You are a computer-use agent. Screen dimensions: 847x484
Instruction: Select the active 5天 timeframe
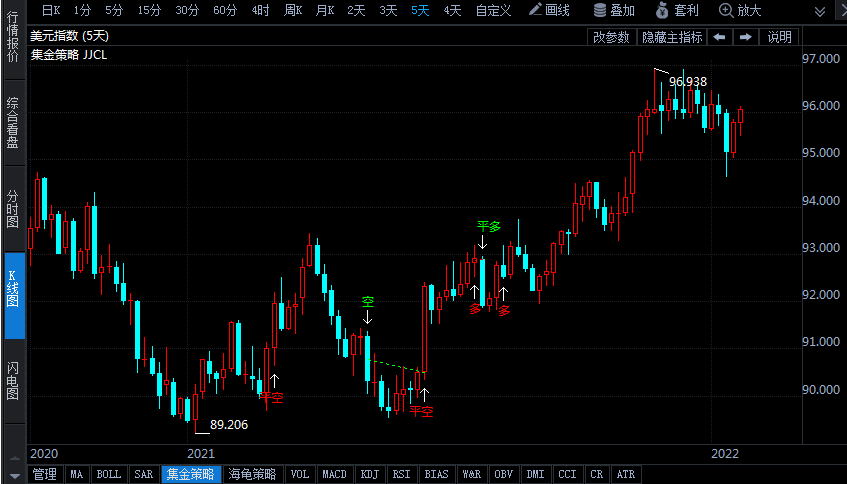click(420, 10)
